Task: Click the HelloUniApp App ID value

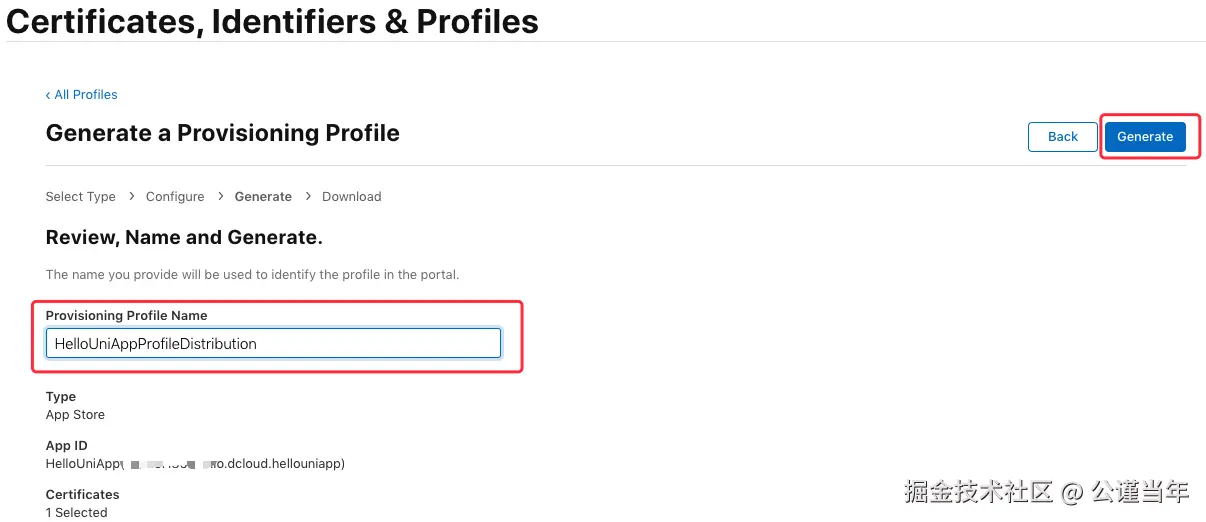Action: tap(195, 464)
